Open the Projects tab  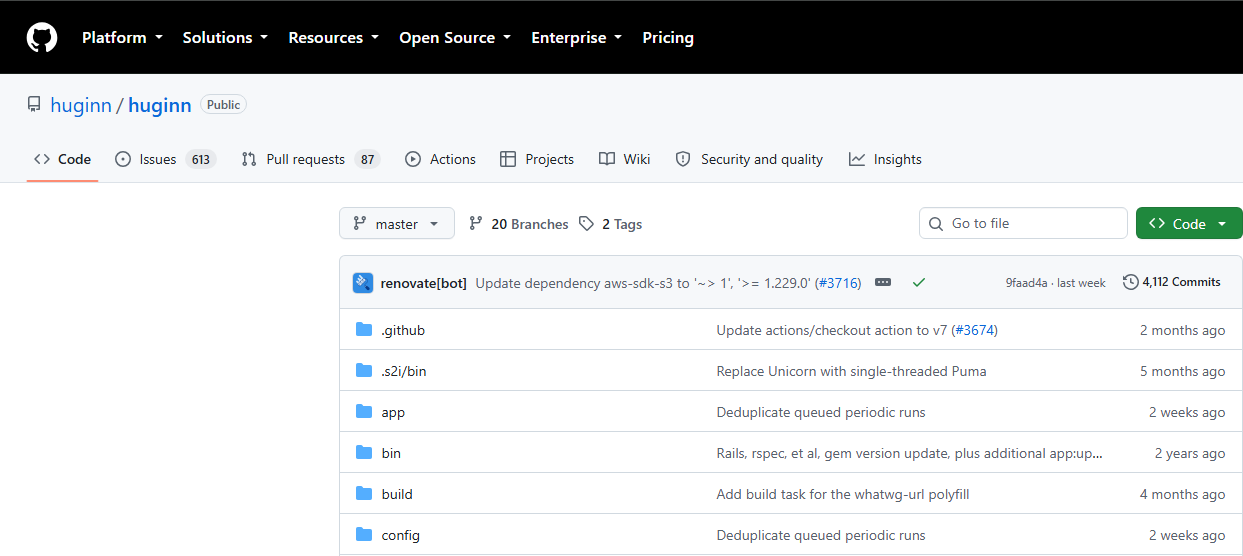click(537, 159)
